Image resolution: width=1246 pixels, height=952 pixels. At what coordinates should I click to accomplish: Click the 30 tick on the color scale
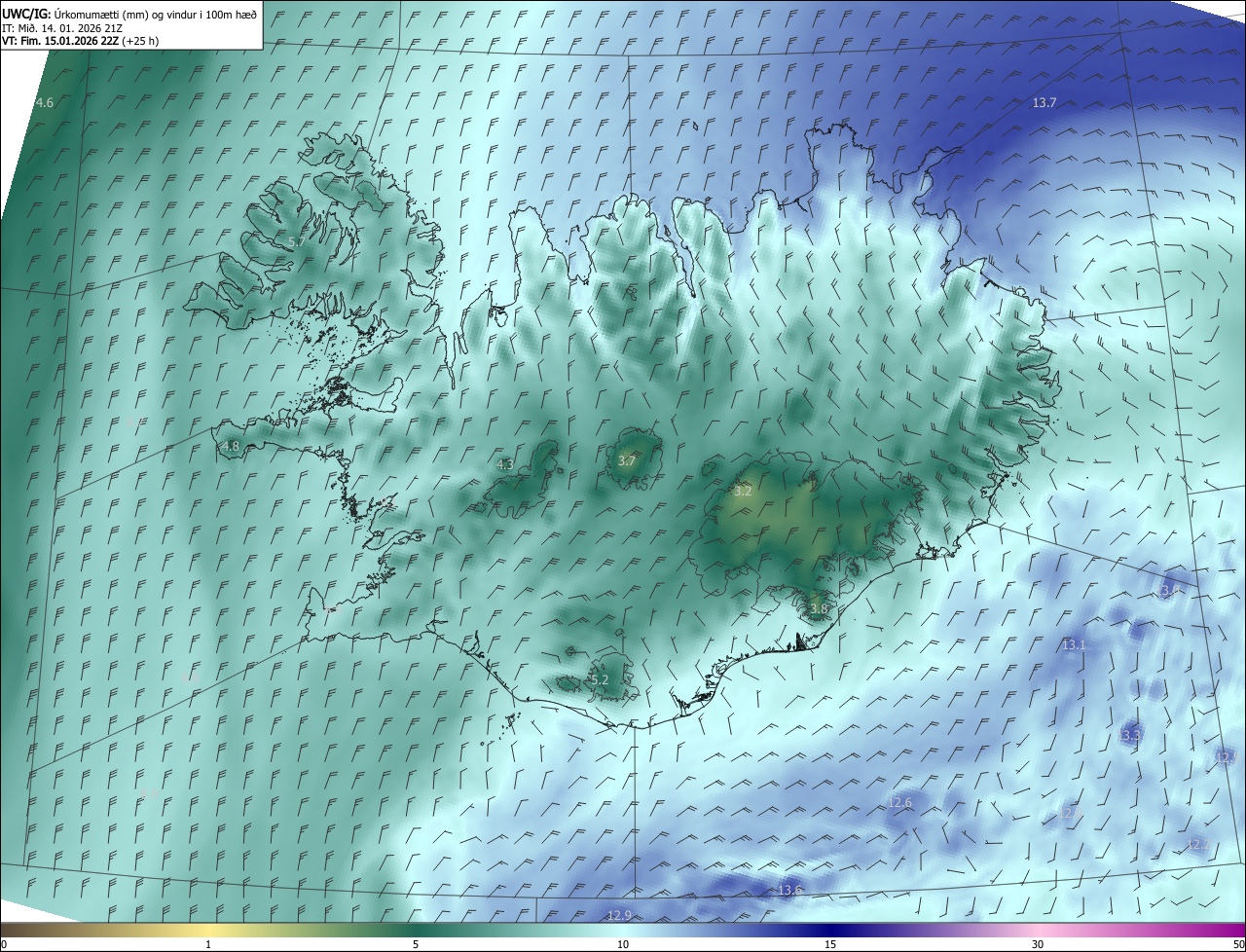(x=1038, y=944)
